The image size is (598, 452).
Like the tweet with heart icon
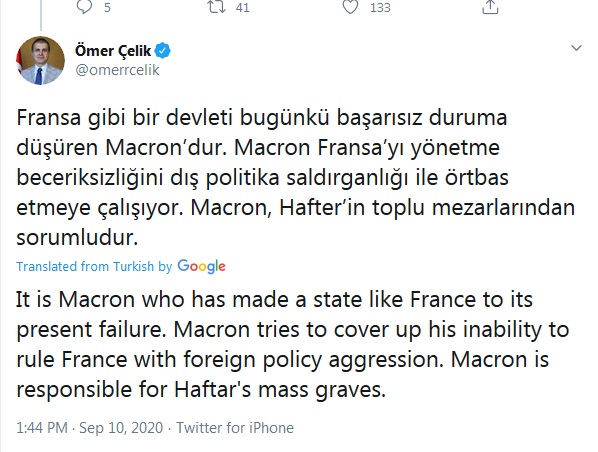tap(350, 7)
